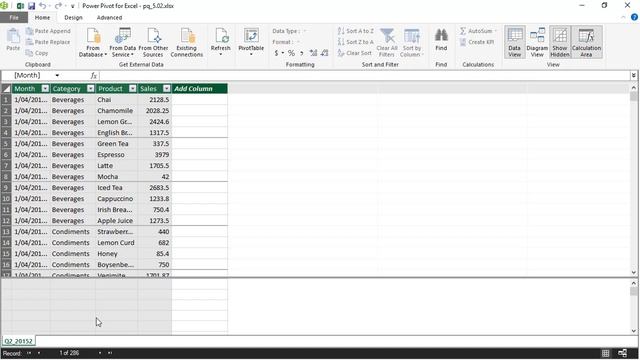Select row header 5
This screenshot has width=640, height=360.
click(6, 144)
